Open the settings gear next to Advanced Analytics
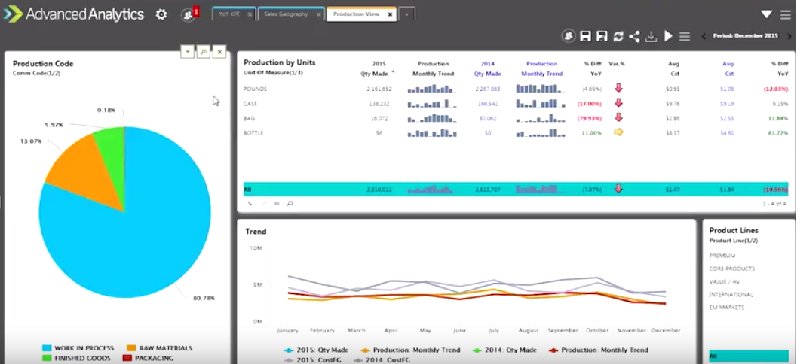Image resolution: width=796 pixels, height=364 pixels. click(161, 15)
